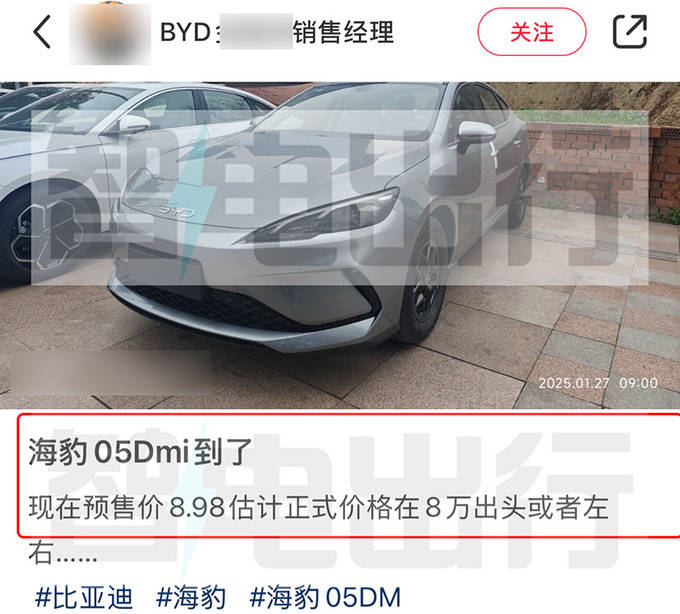Click the BYD logo on the car hood

[x=175, y=211]
